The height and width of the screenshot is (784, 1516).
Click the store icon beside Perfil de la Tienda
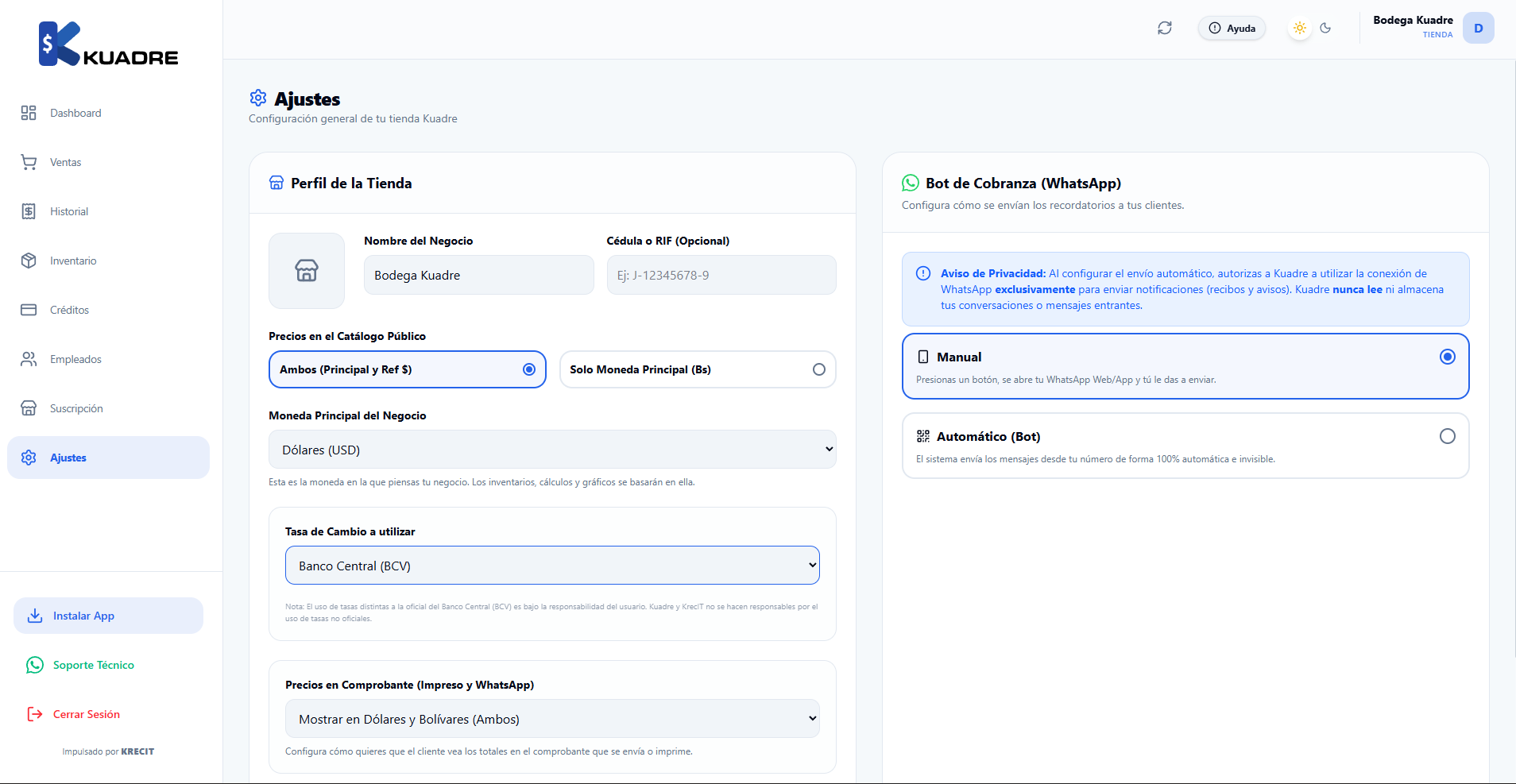pos(277,183)
